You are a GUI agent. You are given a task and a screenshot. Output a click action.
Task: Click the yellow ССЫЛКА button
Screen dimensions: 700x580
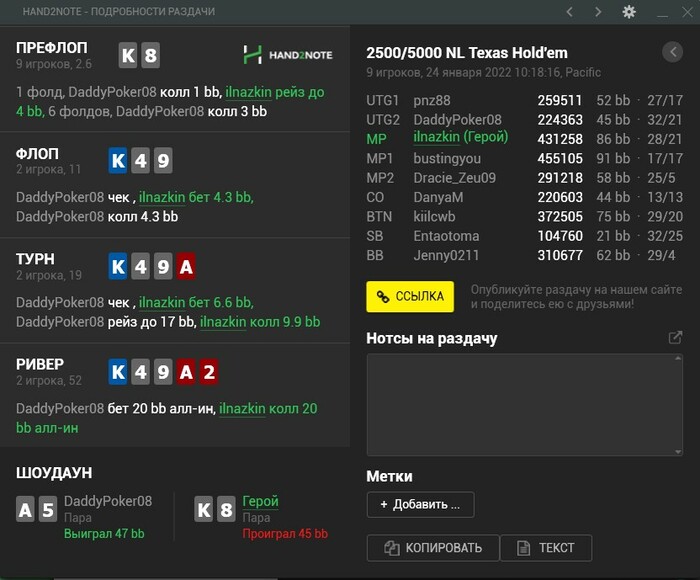tap(410, 296)
